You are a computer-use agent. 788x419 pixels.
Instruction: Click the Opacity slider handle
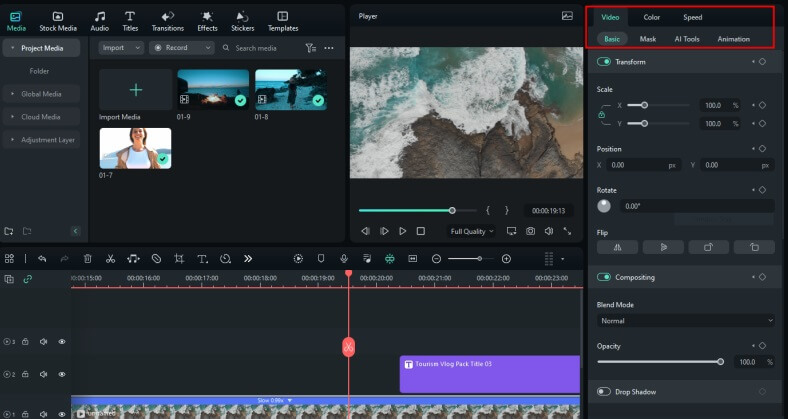click(x=720, y=362)
